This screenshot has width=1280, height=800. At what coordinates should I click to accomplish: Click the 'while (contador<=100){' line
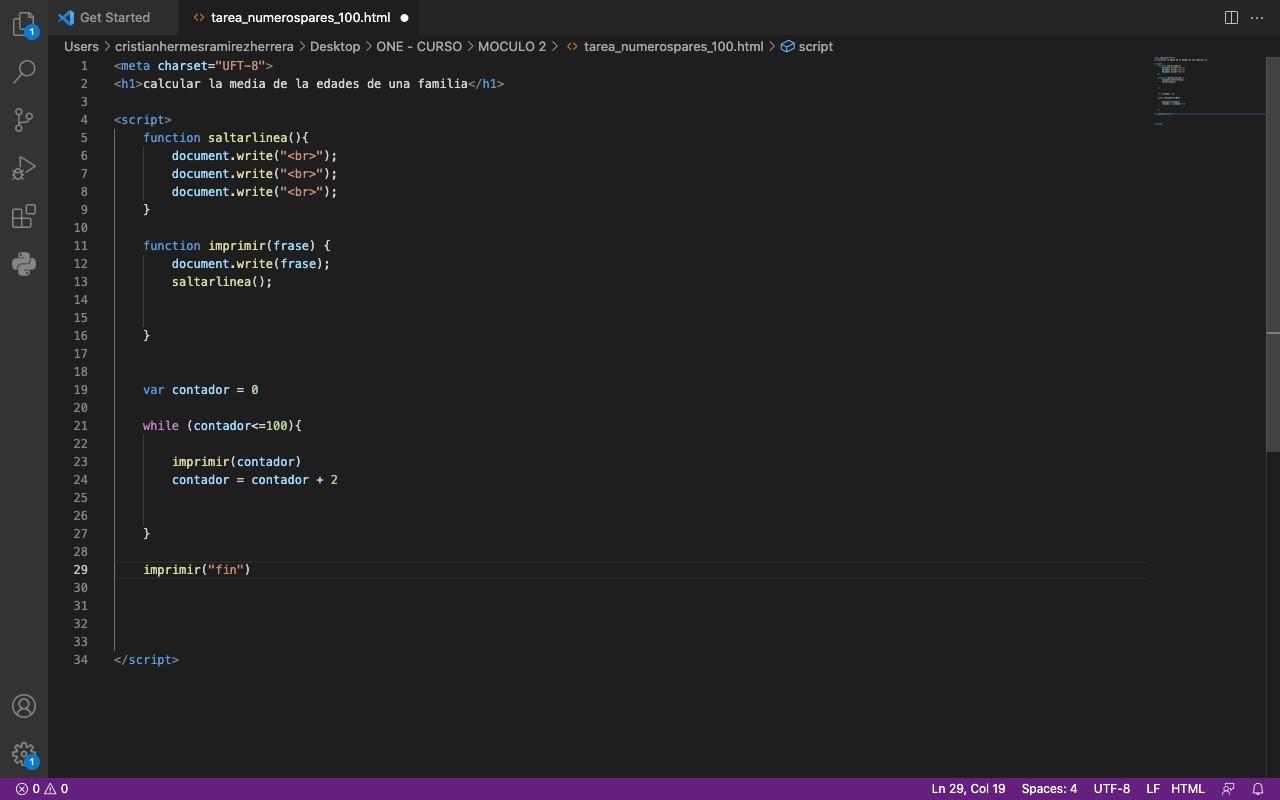point(222,426)
